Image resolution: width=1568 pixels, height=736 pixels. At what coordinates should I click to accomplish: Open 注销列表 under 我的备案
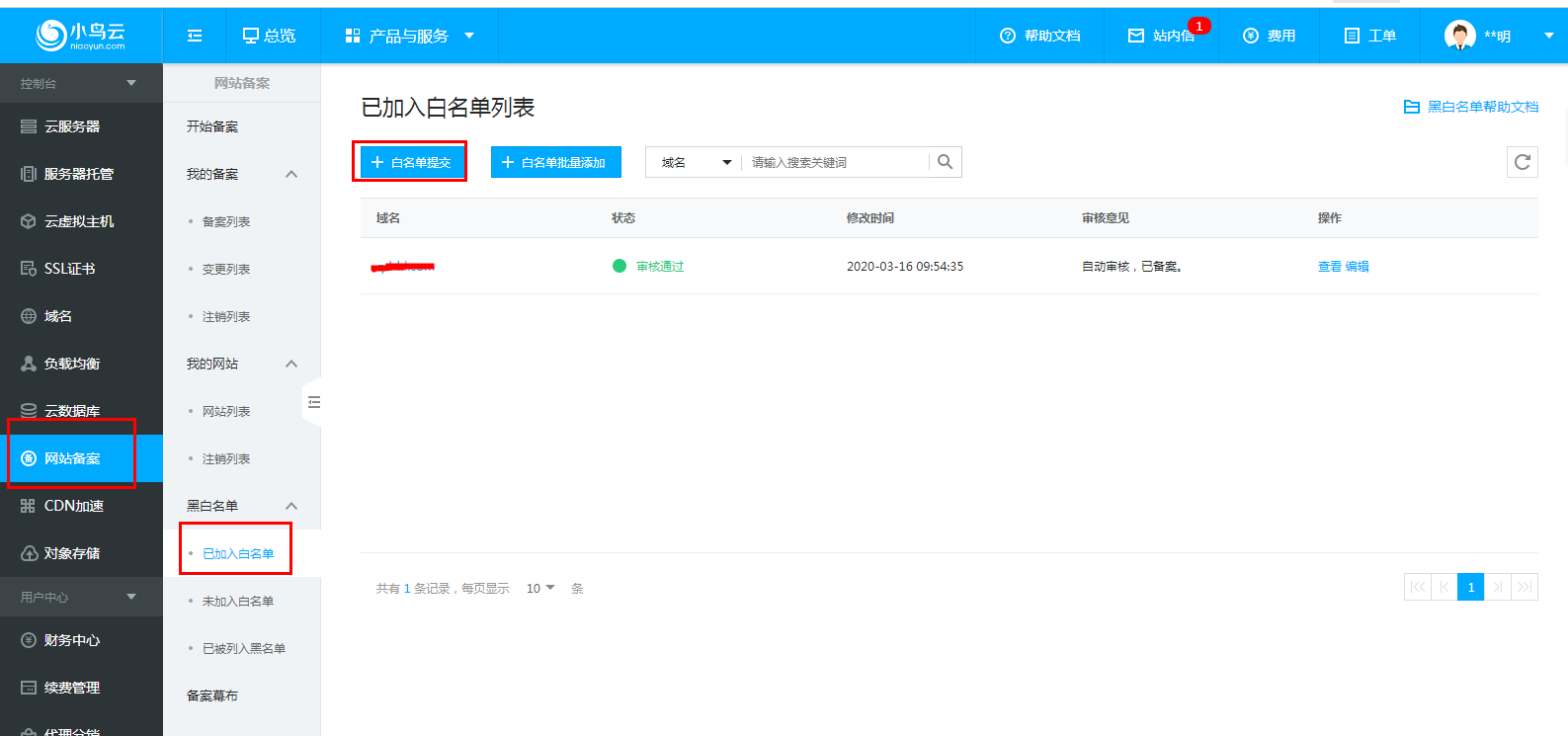226,316
